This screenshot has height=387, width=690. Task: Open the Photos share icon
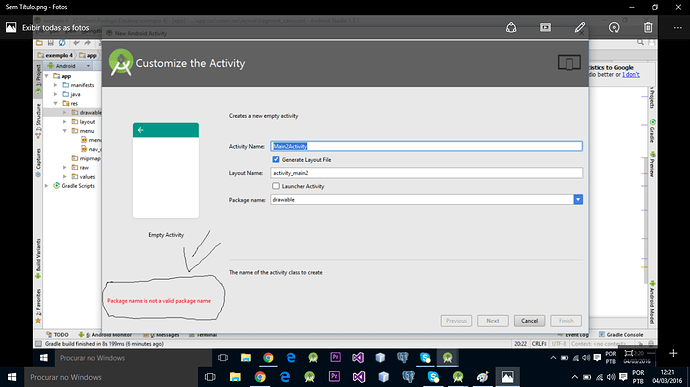(511, 27)
